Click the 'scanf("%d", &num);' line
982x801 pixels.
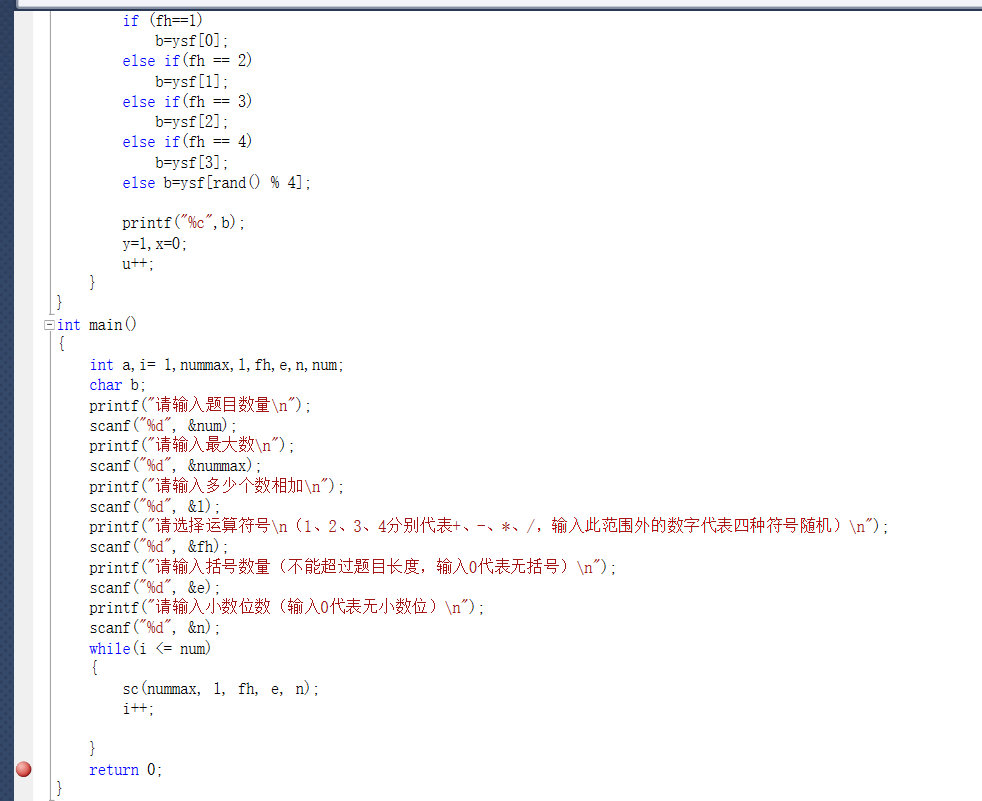[x=163, y=425]
